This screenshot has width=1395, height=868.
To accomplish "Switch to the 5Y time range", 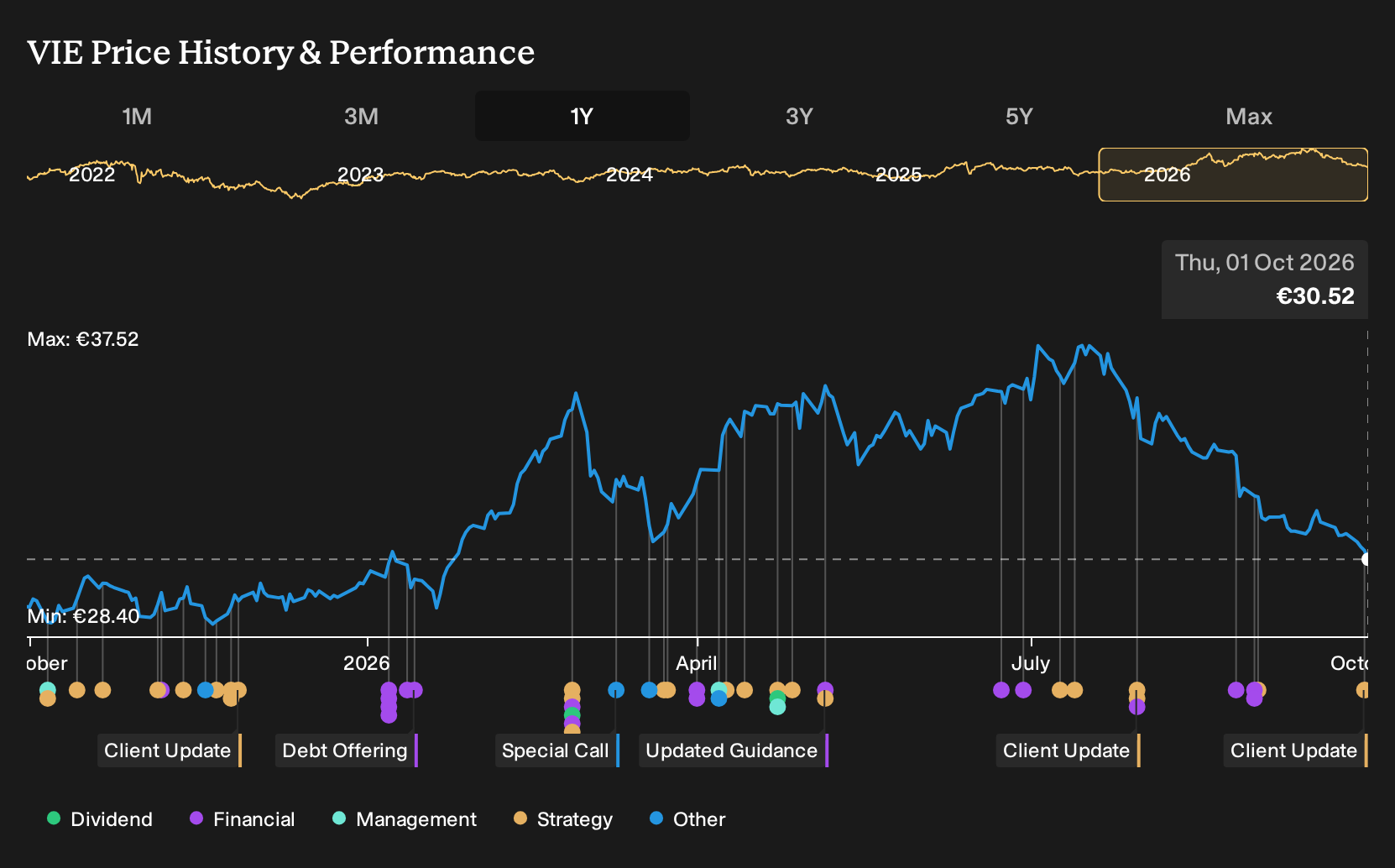I will click(x=1019, y=116).
